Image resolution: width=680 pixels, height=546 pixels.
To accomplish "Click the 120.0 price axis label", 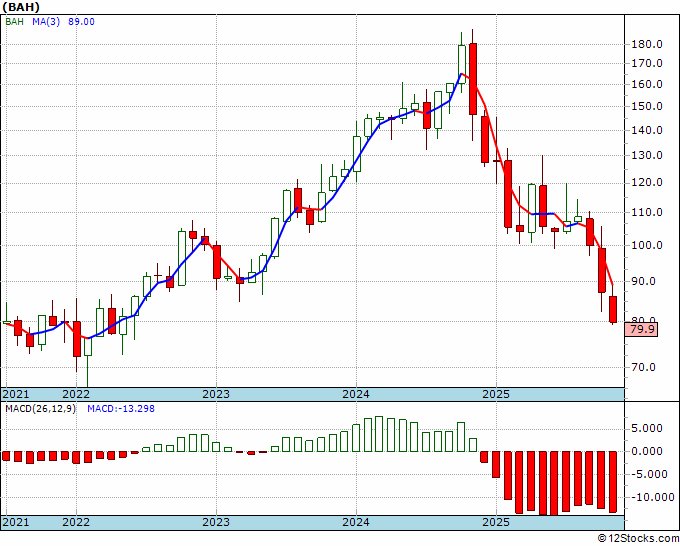I will coord(646,183).
